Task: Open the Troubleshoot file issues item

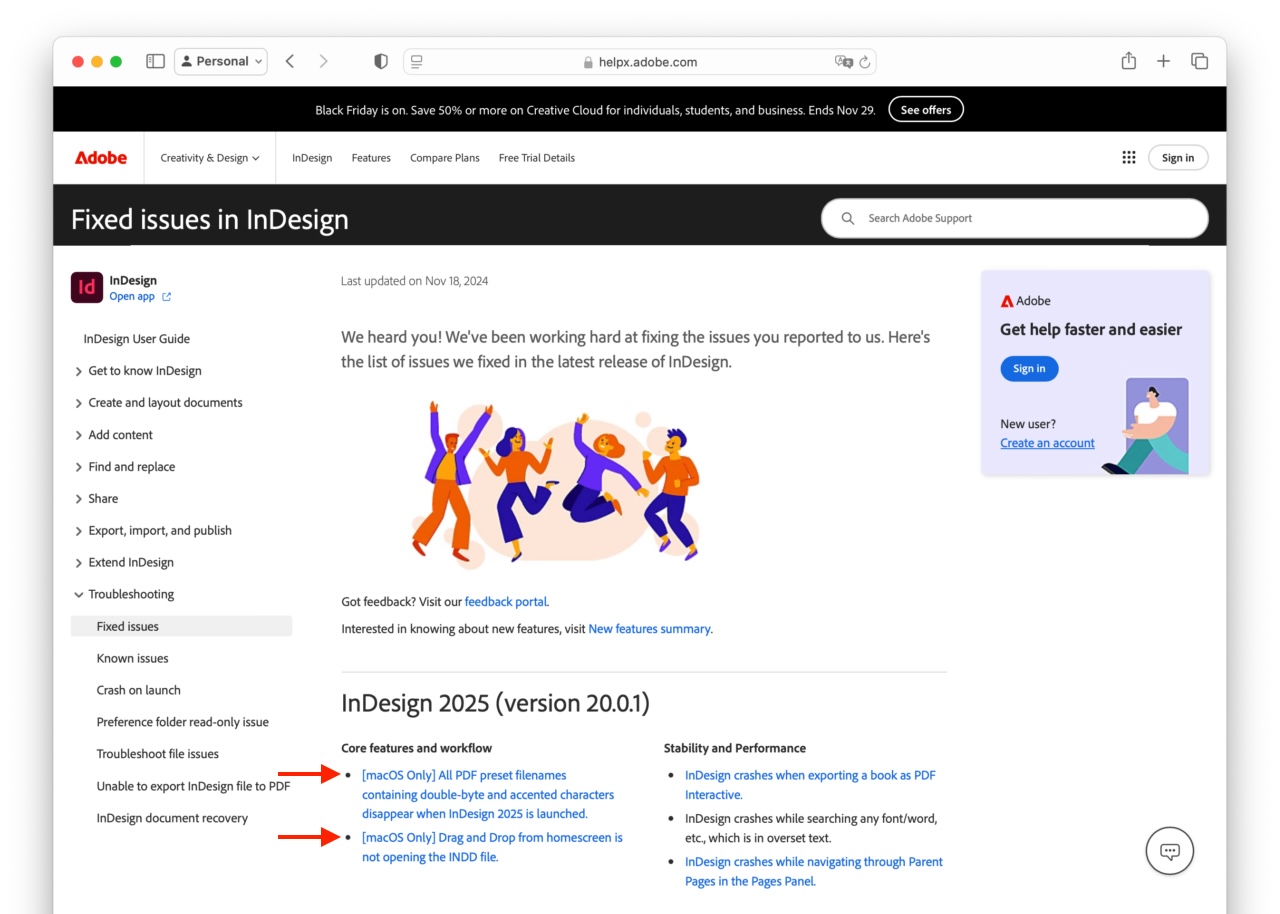Action: pyautogui.click(x=158, y=754)
